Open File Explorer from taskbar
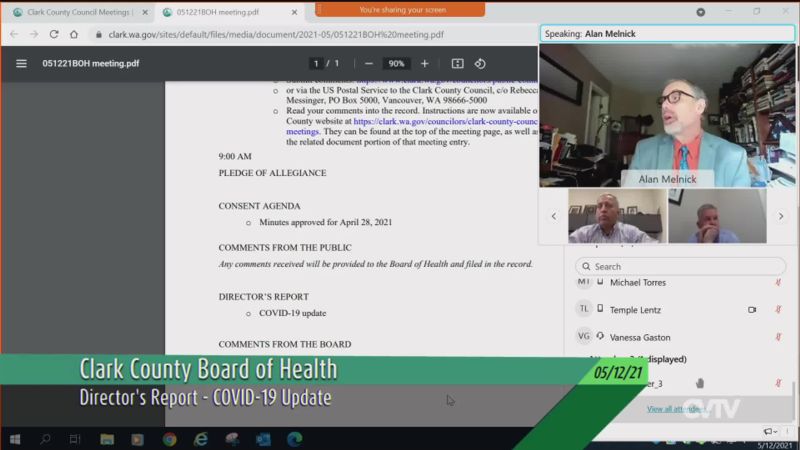Image resolution: width=800 pixels, height=450 pixels. point(107,439)
